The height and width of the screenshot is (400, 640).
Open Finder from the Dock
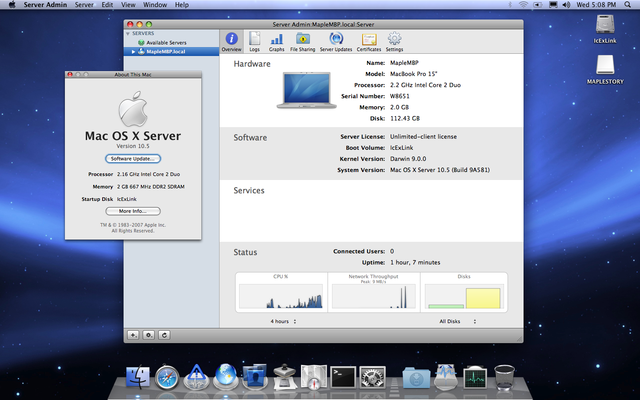click(138, 376)
